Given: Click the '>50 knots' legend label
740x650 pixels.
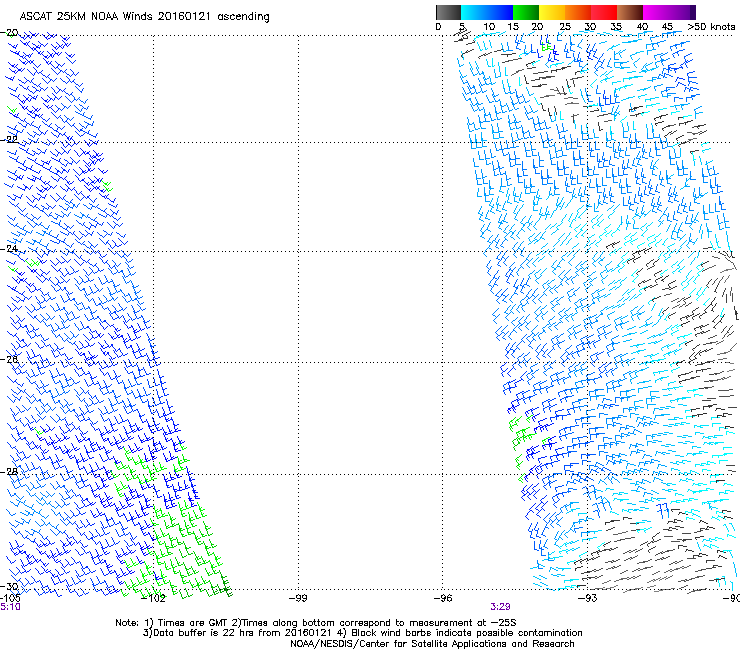Looking at the screenshot, I should 711,27.
